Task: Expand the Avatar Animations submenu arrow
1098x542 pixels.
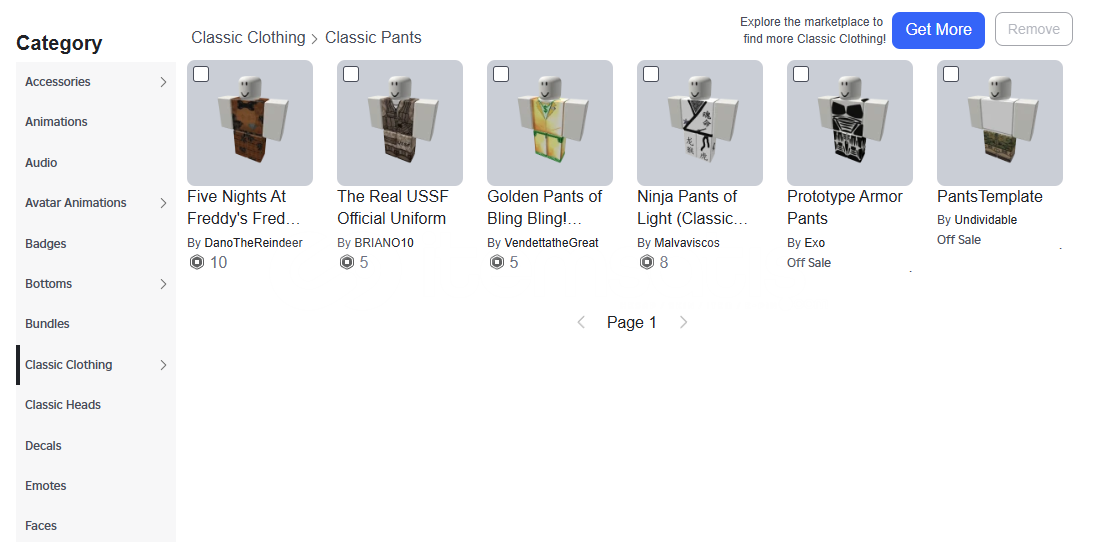Action: click(163, 203)
